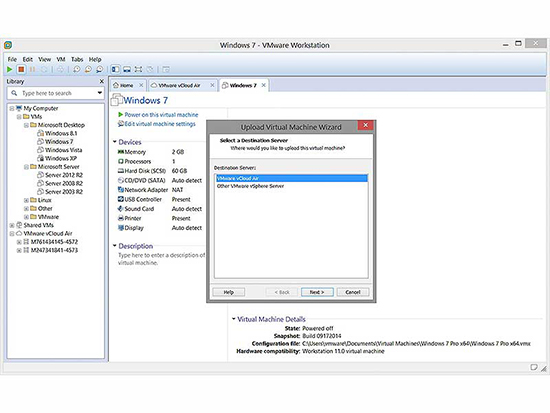The width and height of the screenshot is (550, 413).
Task: Click the message log icon in status bar
Action: coord(534,367)
